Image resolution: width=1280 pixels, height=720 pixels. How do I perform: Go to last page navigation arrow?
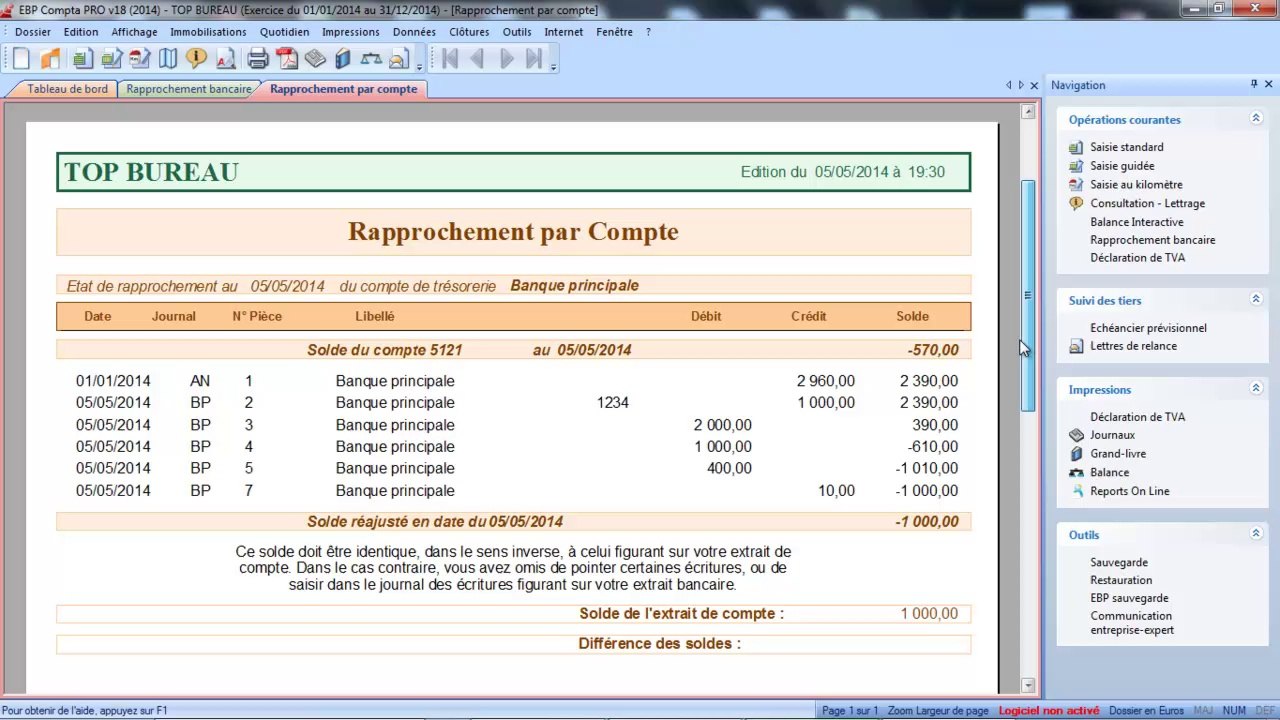pos(535,59)
